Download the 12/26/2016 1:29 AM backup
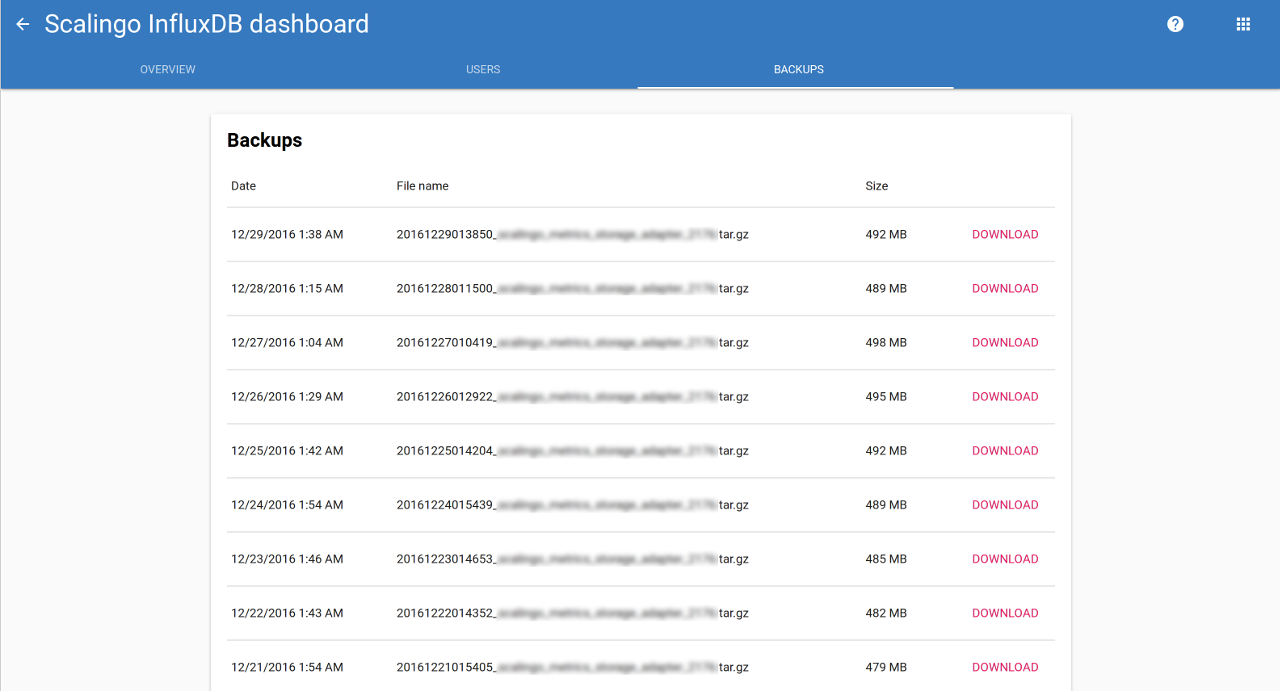 pos(1005,397)
